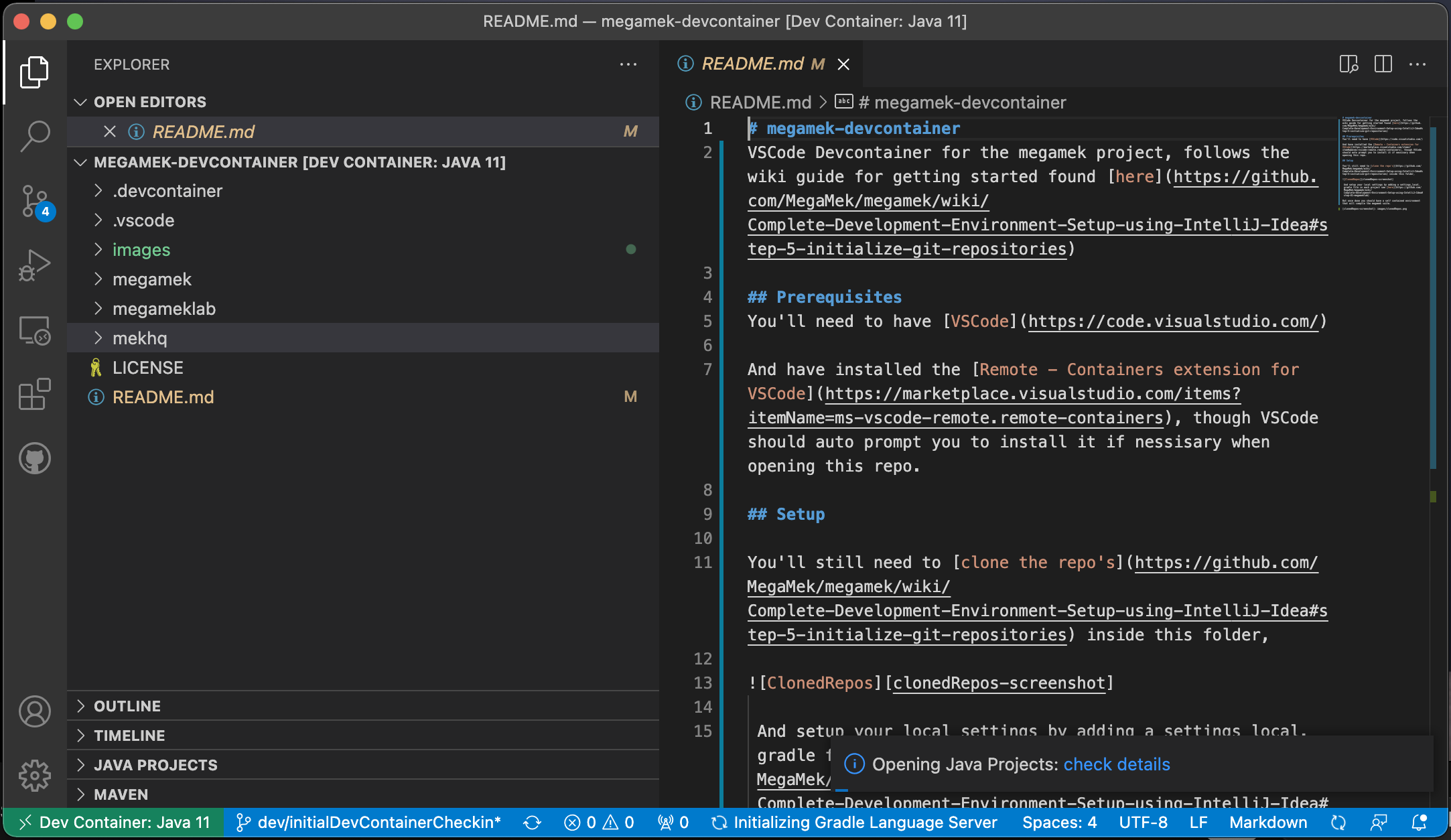Screen dimensions: 1451x840
Task: Click the editor minimap preview
Action: click(1382, 164)
